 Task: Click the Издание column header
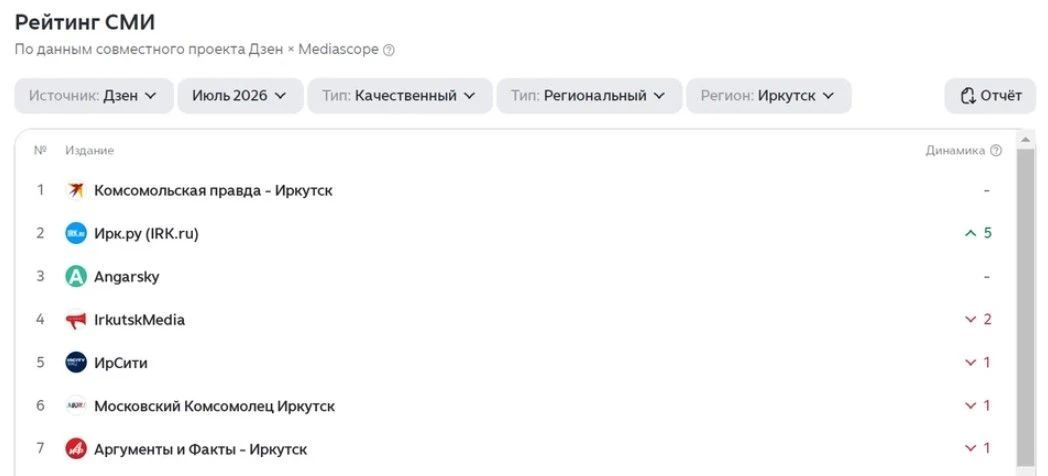click(90, 151)
